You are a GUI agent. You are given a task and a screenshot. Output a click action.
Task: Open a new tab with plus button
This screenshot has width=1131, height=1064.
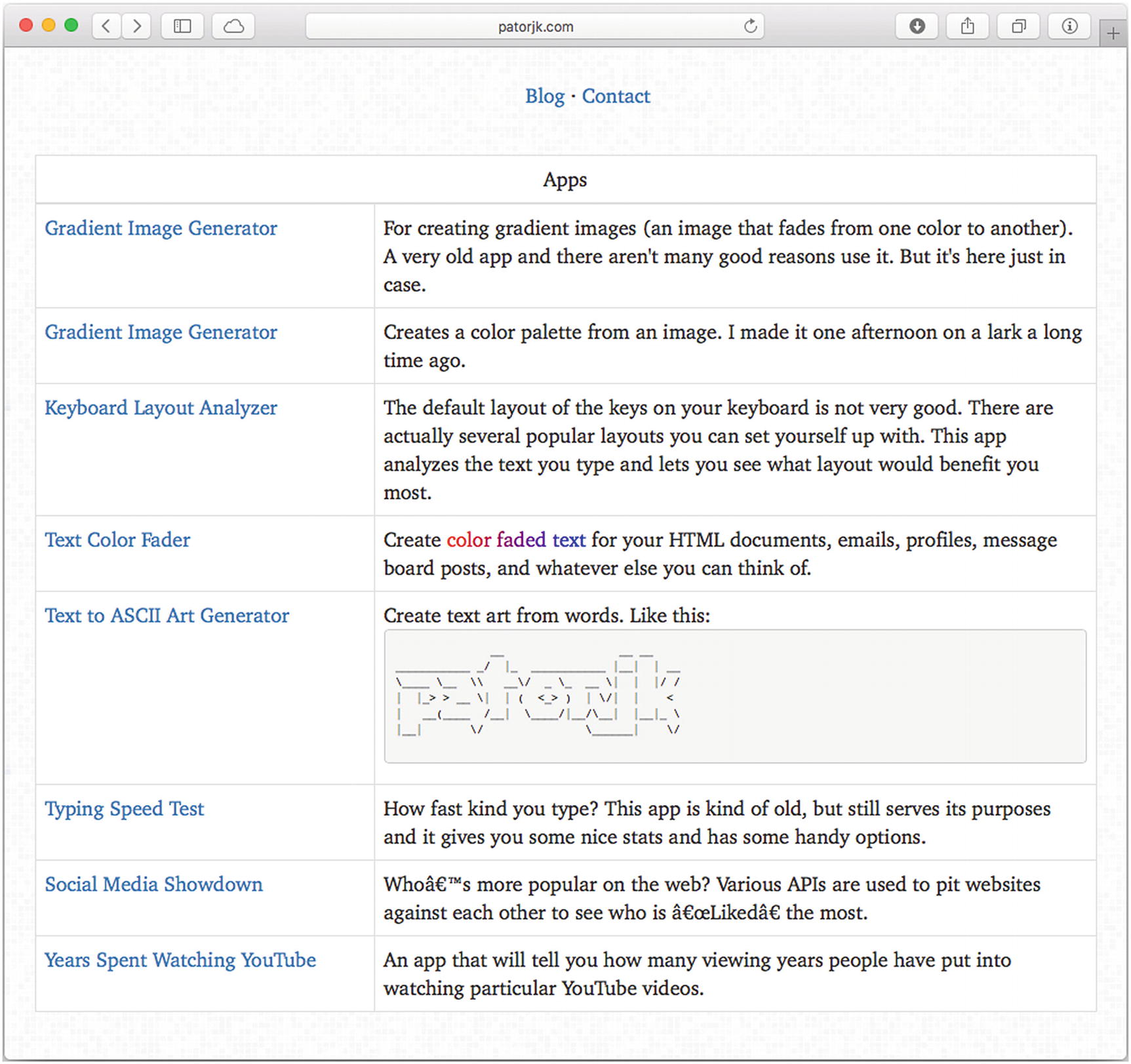[1113, 33]
